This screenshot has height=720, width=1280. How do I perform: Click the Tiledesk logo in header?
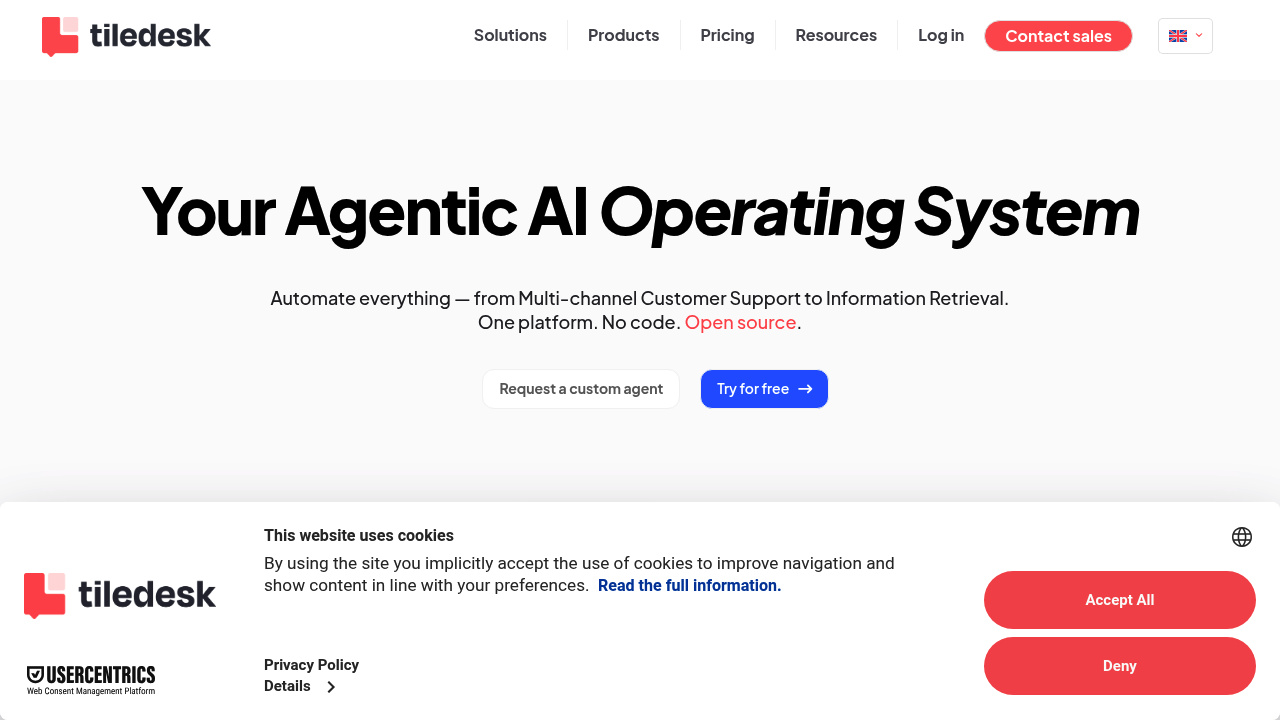point(126,36)
